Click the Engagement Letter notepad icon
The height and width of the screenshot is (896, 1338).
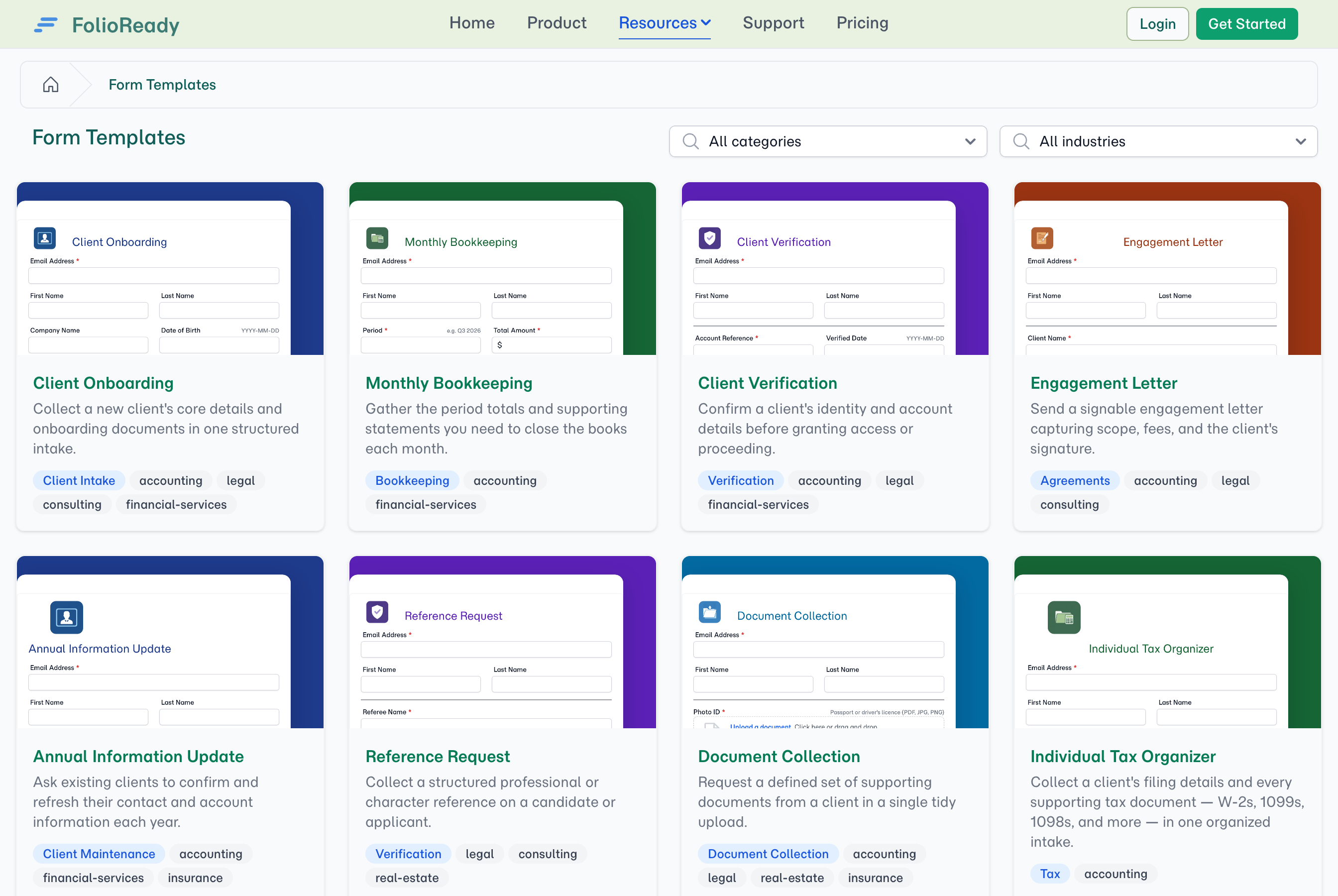click(x=1042, y=238)
